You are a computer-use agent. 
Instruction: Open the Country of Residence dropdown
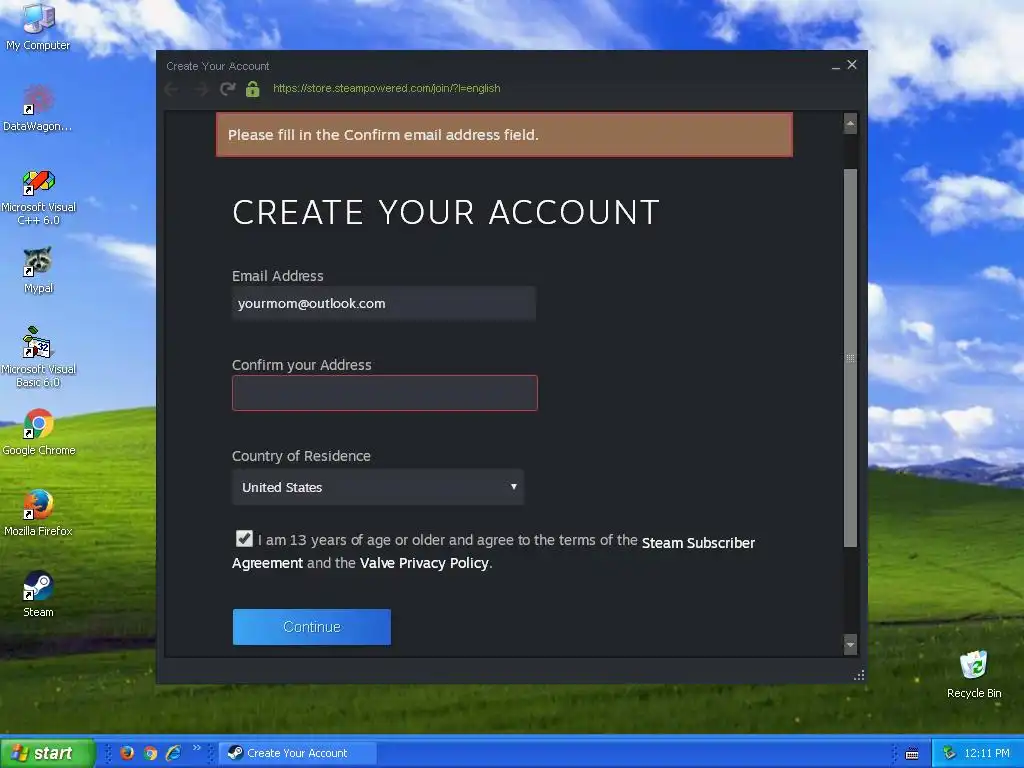point(378,487)
